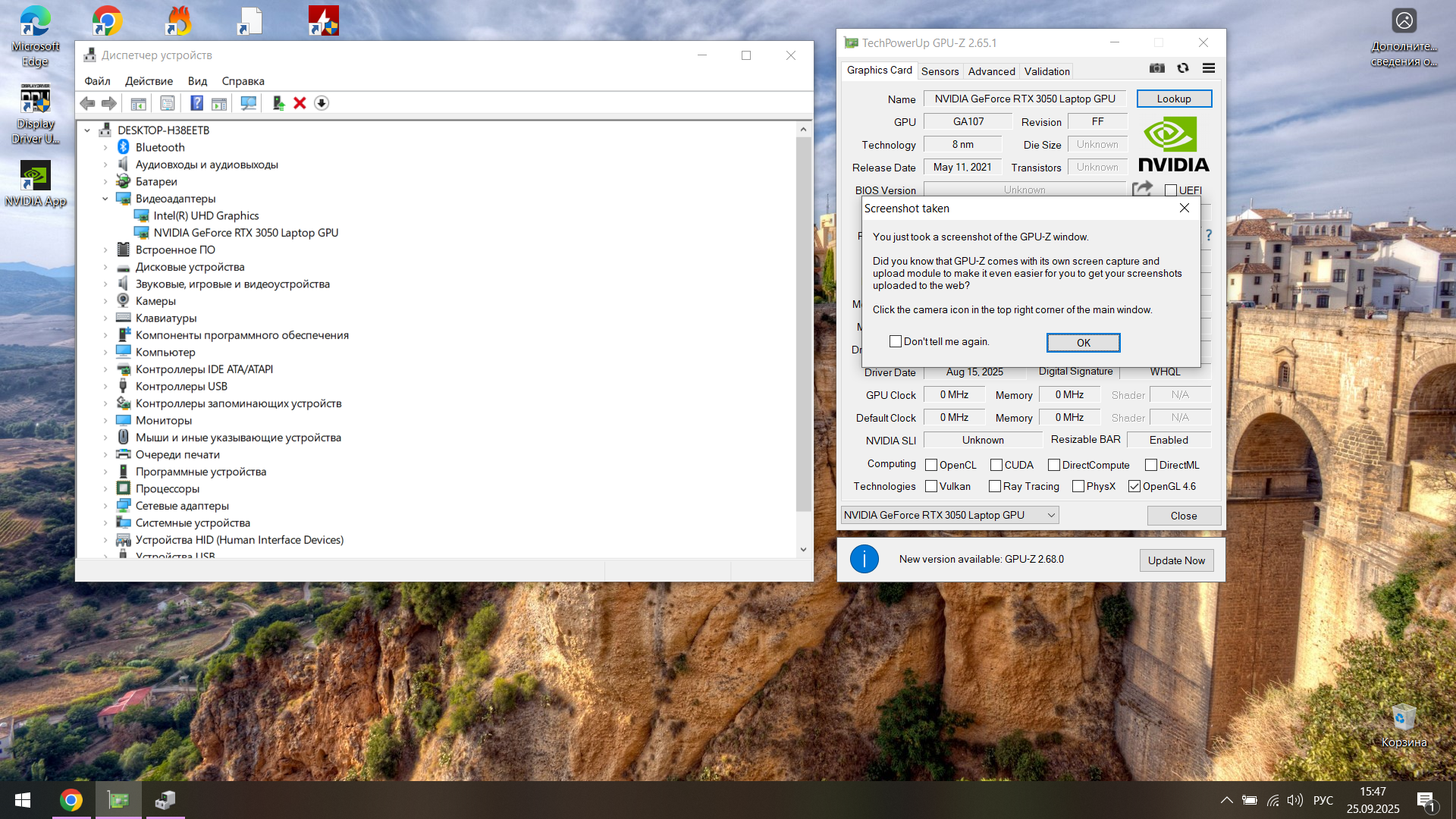The height and width of the screenshot is (819, 1456).
Task: Open the GPU selection dropdown at bottom
Action: [x=949, y=516]
